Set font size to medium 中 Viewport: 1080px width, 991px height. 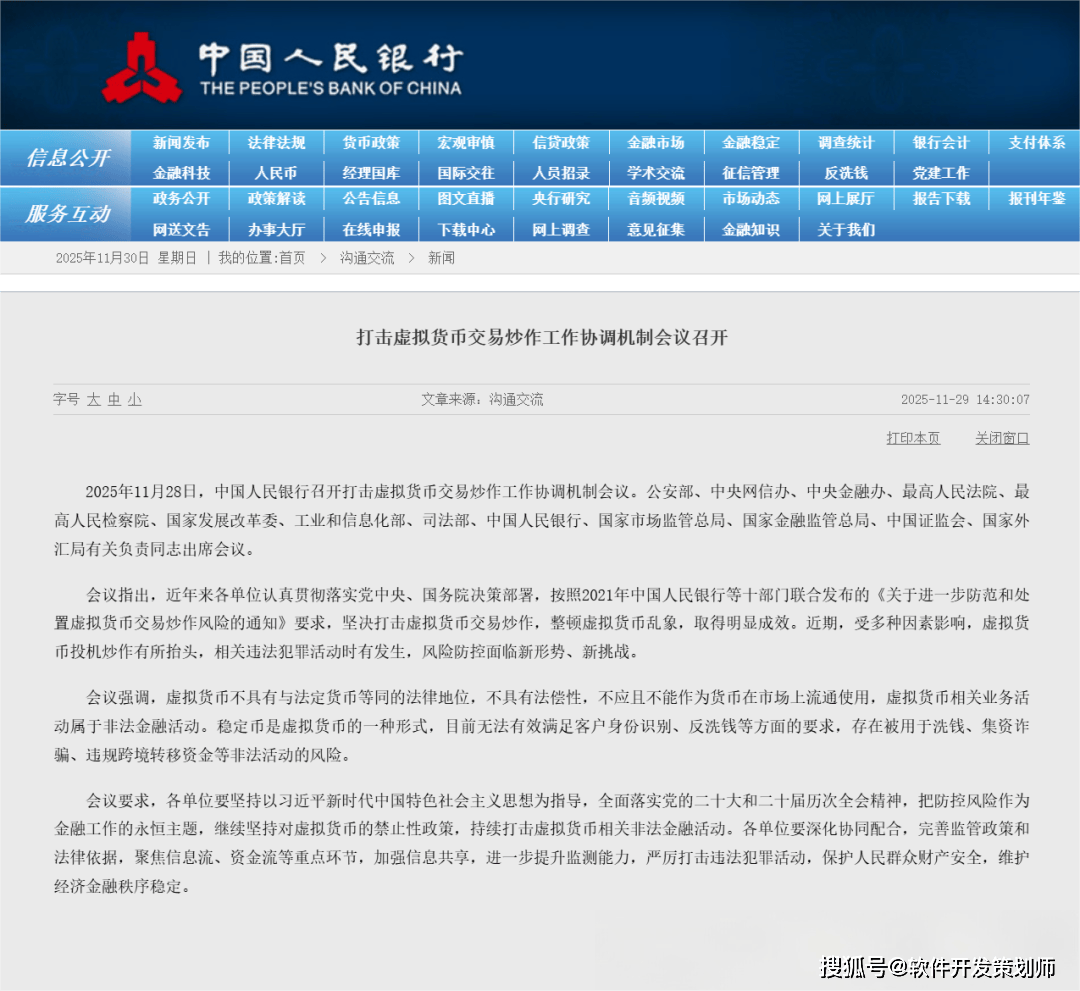coord(114,399)
